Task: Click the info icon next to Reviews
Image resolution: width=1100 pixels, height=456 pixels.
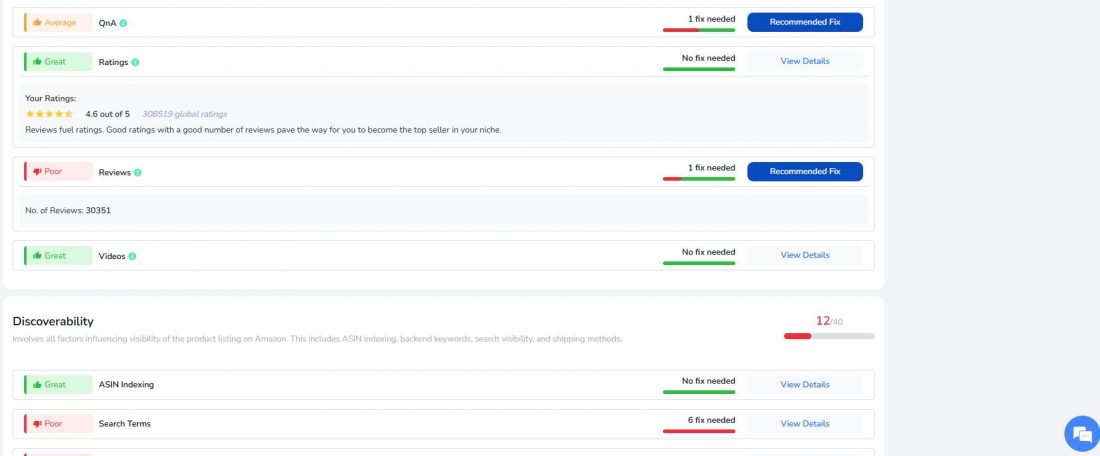Action: [138, 173]
